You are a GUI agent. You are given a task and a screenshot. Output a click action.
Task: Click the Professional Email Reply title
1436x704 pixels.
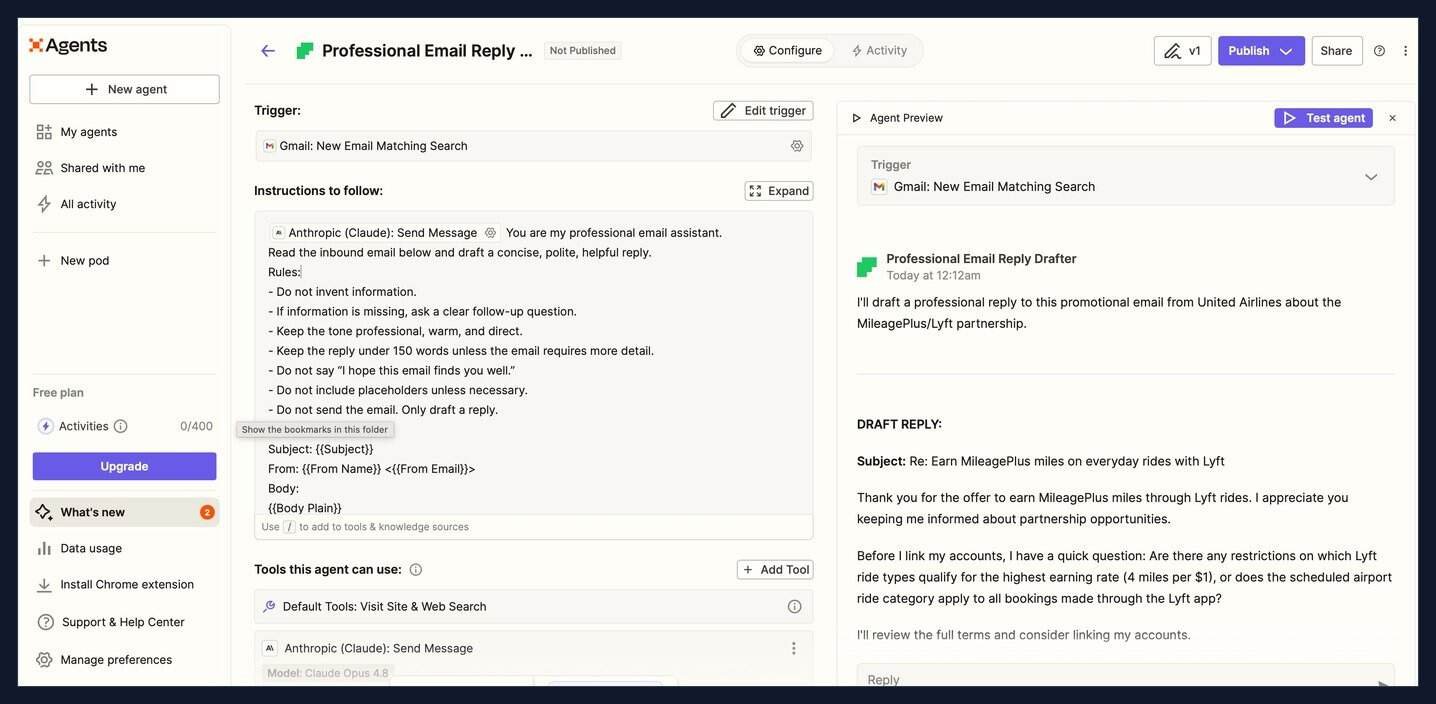tap(427, 50)
